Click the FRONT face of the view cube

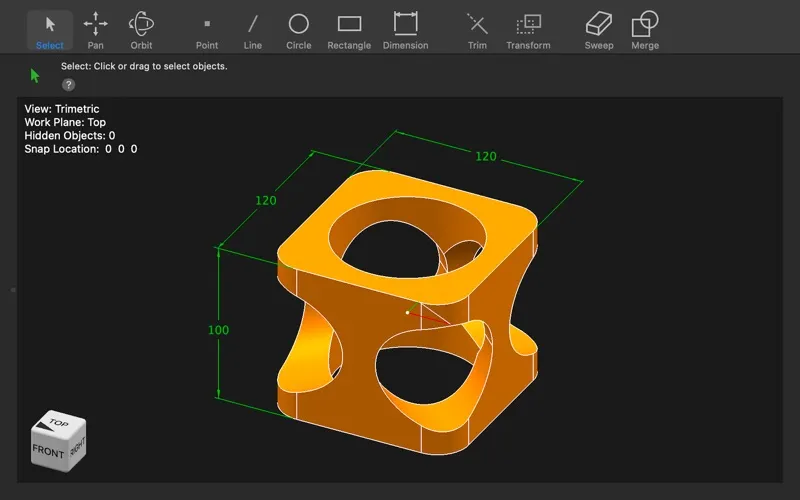[x=48, y=451]
